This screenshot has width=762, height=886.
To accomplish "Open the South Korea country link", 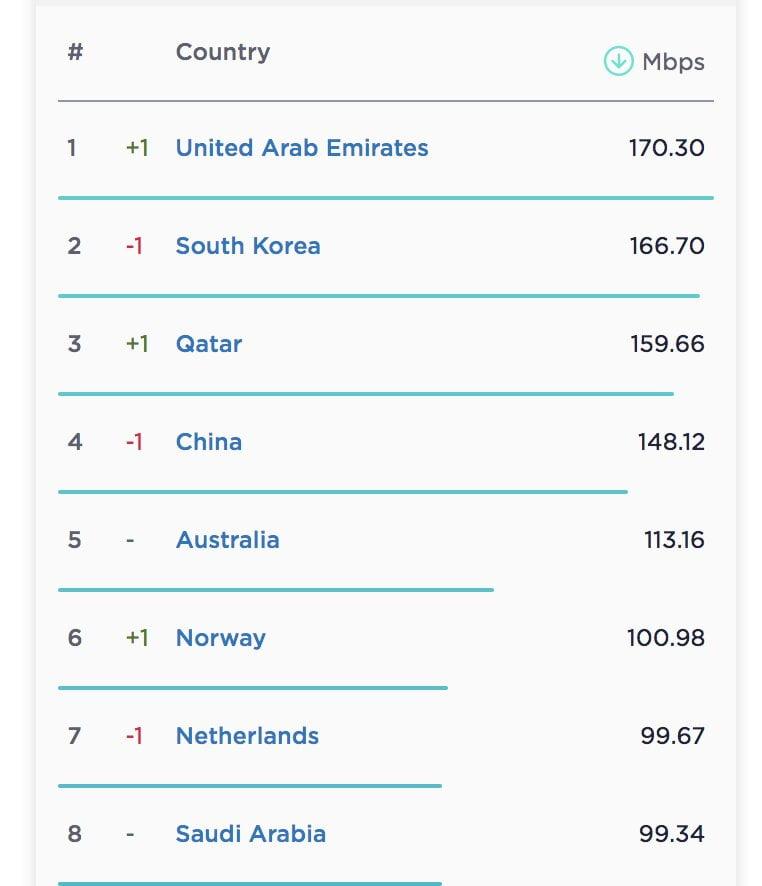I will [x=248, y=246].
